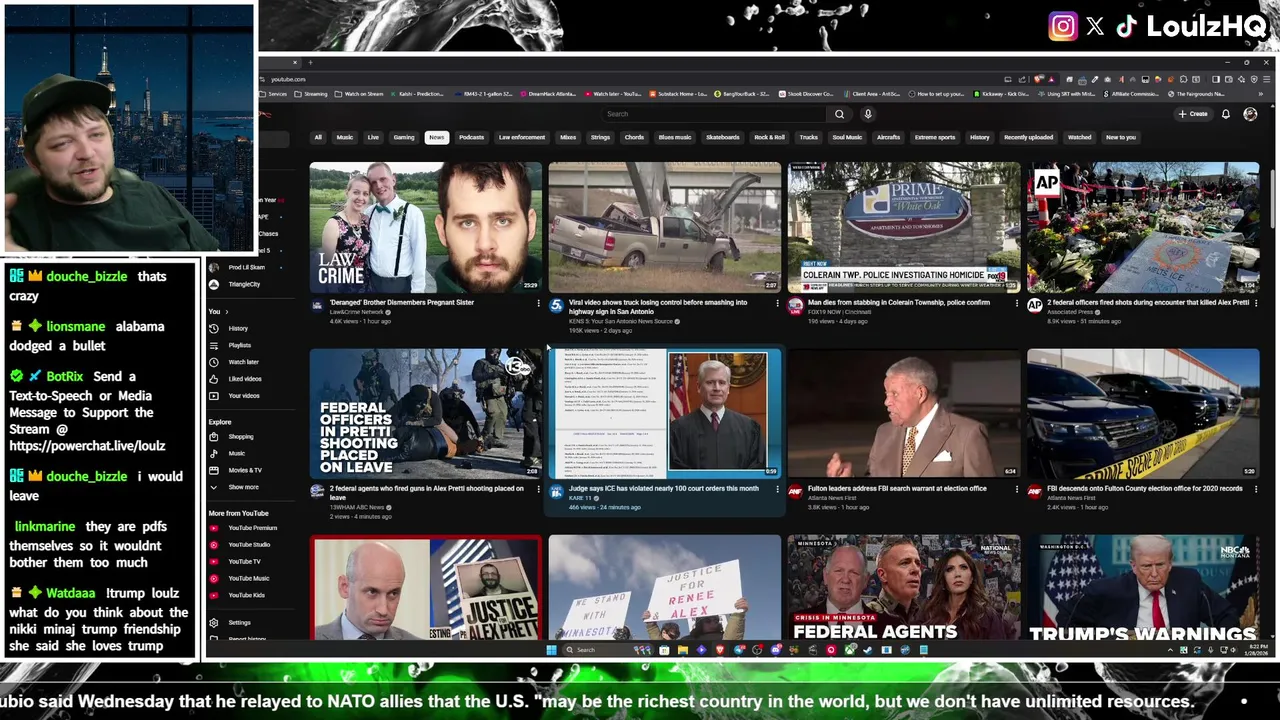The image size is (1280, 720).
Task: Open FBI Fulton County crime scene thumbnail
Action: click(x=1143, y=413)
